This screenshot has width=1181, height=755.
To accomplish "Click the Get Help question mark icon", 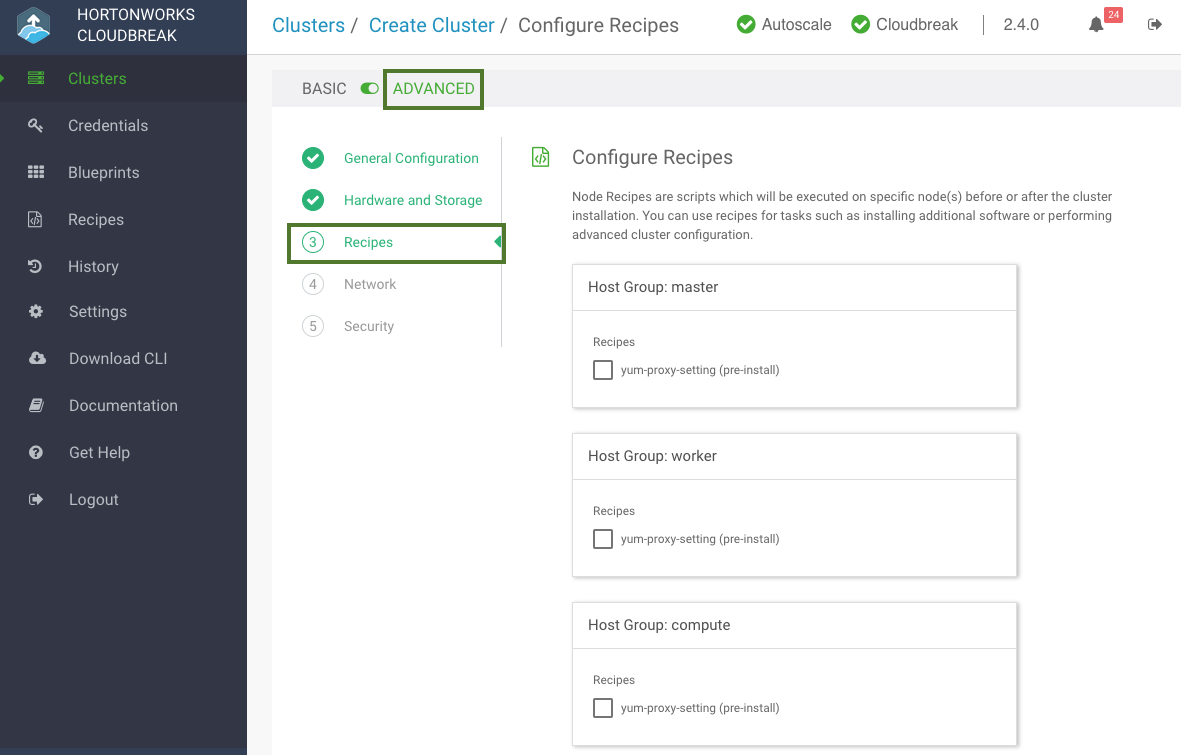I will tap(35, 452).
